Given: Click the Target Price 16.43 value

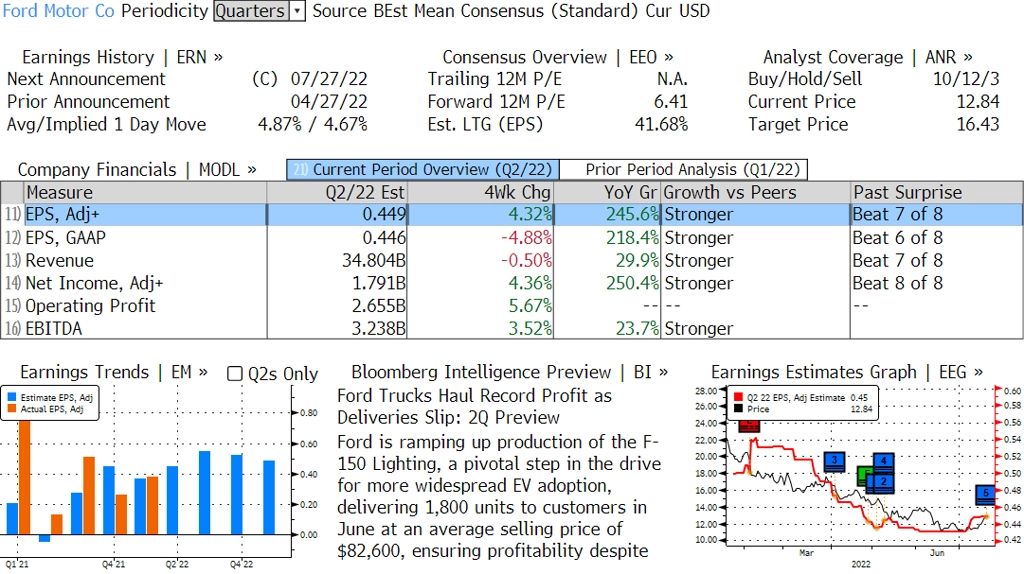Looking at the screenshot, I should click(x=978, y=125).
